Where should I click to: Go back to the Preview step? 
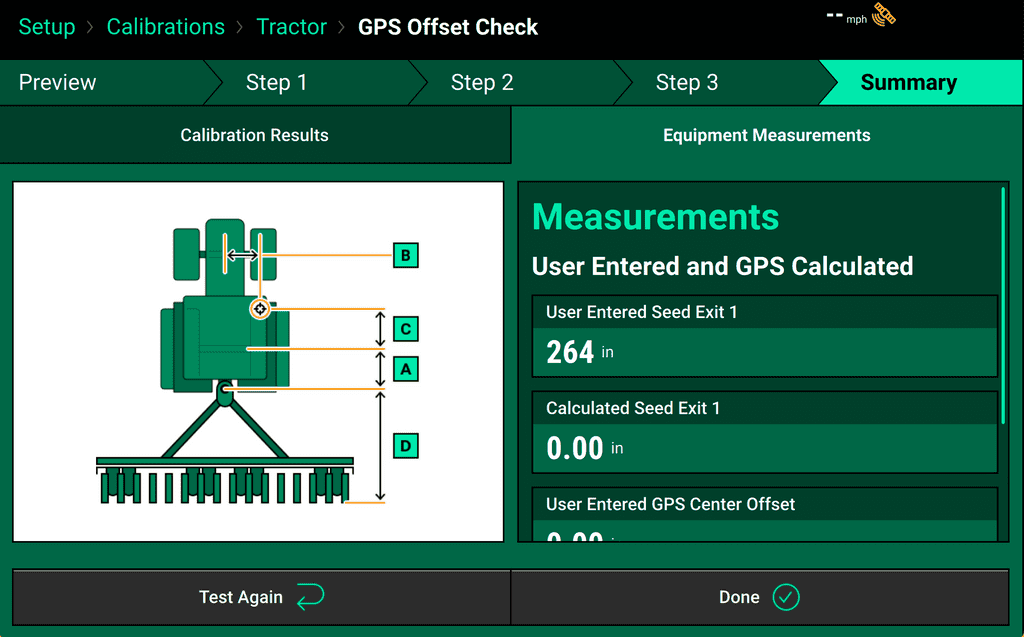pyautogui.click(x=58, y=83)
